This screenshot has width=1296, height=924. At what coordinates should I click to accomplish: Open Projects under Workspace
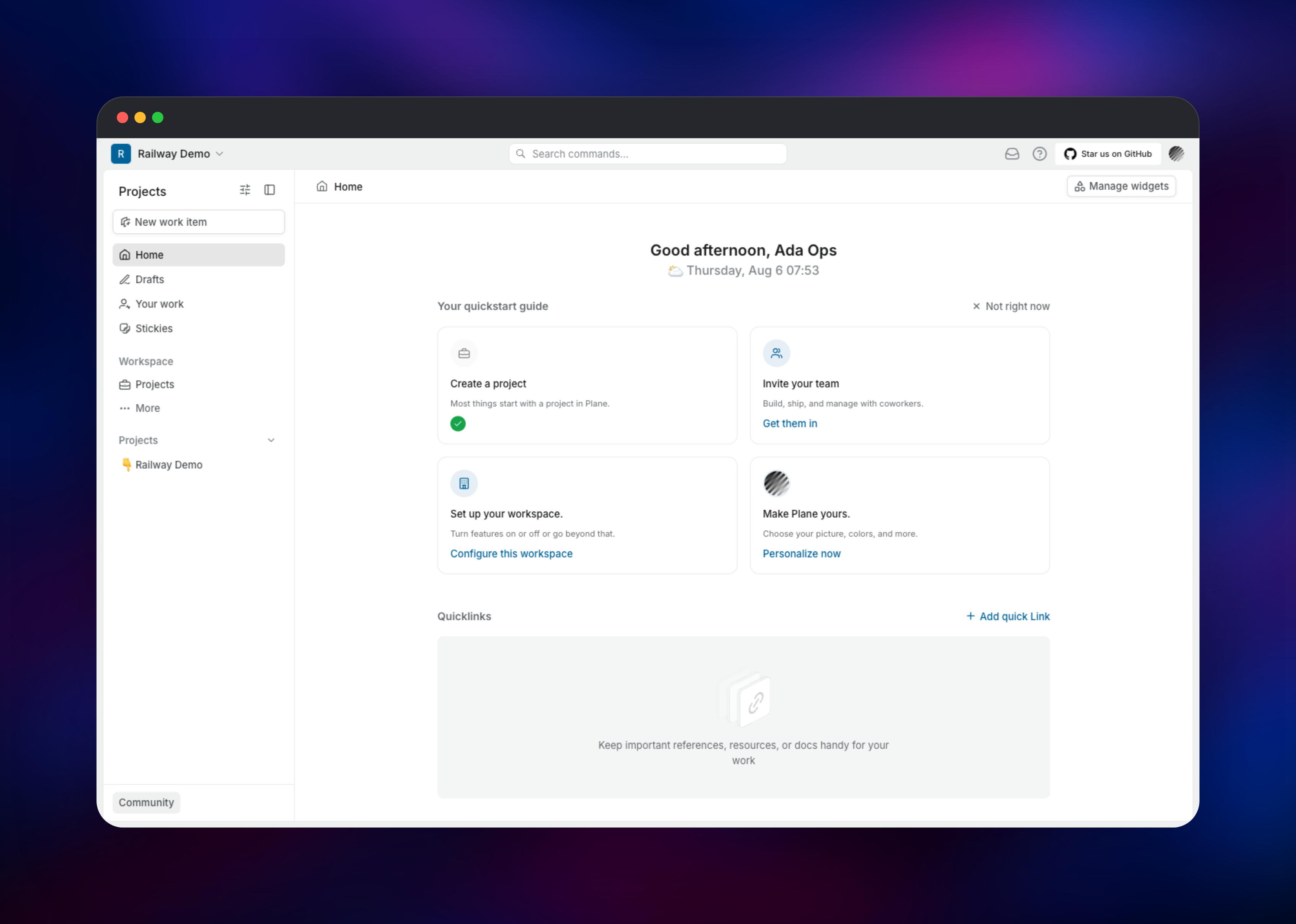198,384
